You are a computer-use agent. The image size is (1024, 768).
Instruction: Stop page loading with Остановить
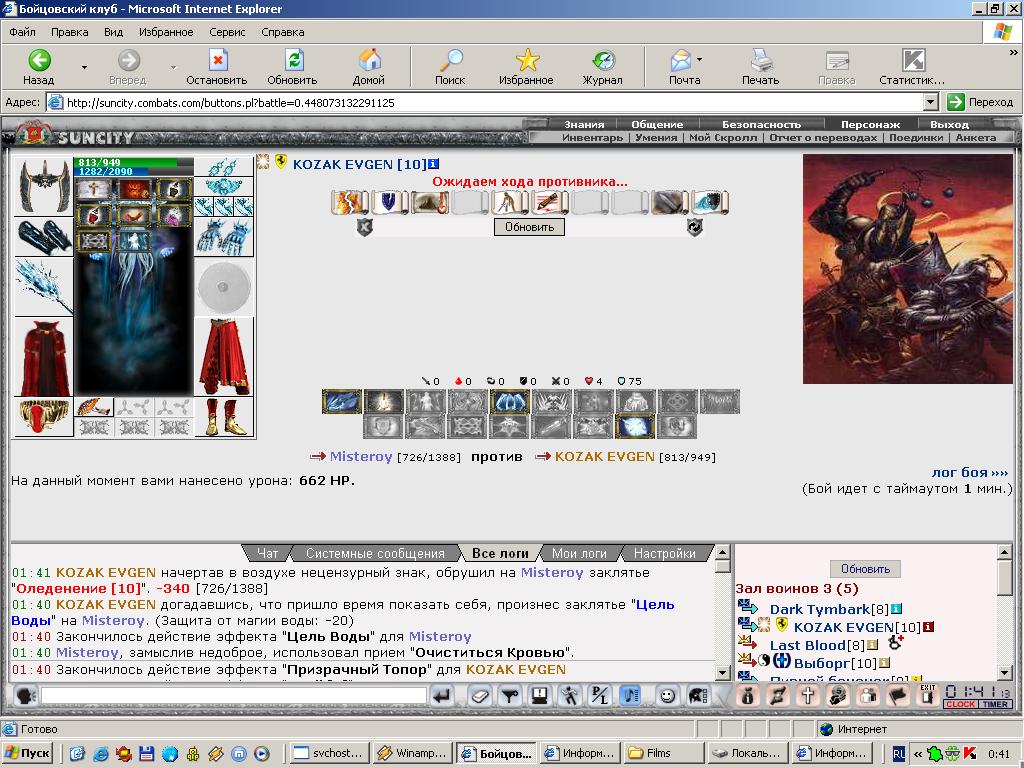coord(217,67)
